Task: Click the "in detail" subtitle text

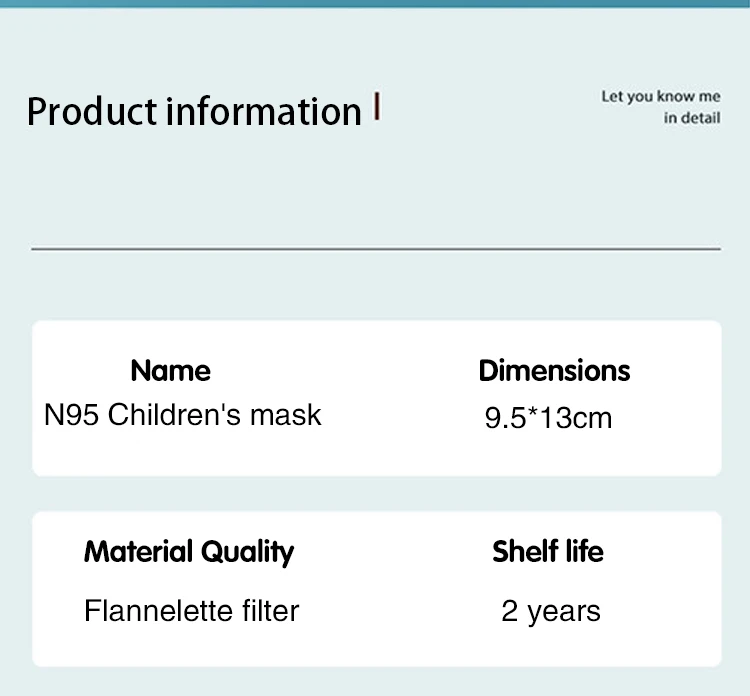Action: [x=692, y=119]
